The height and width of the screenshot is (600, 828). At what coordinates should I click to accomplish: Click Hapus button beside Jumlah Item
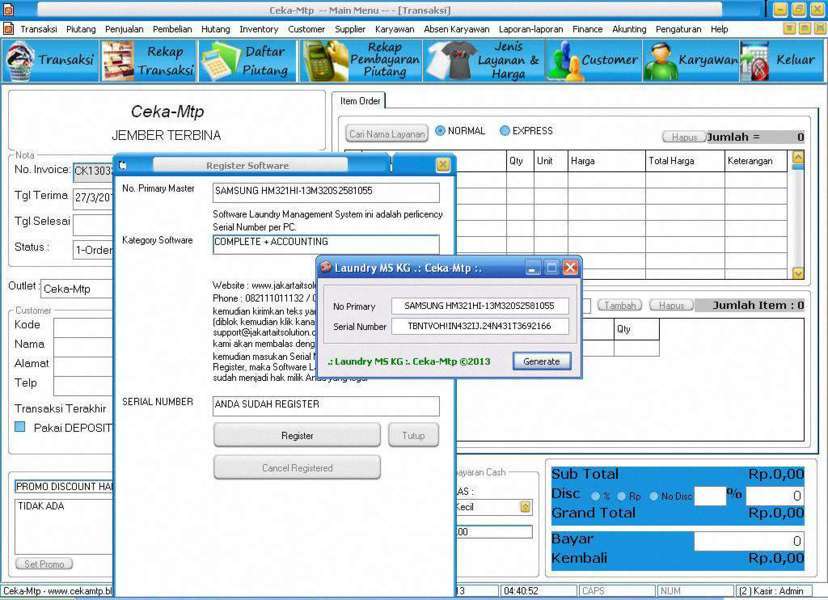pos(671,305)
